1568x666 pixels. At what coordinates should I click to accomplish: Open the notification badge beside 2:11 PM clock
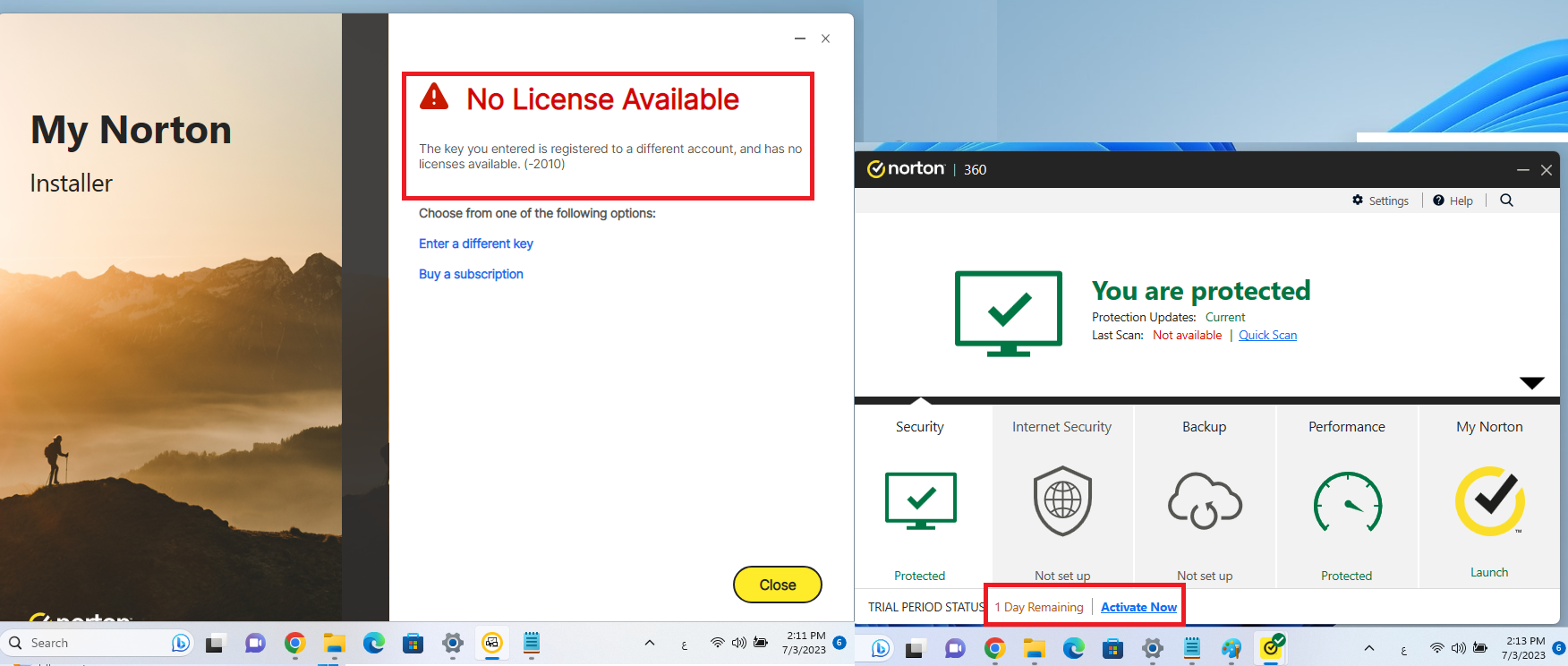[839, 642]
